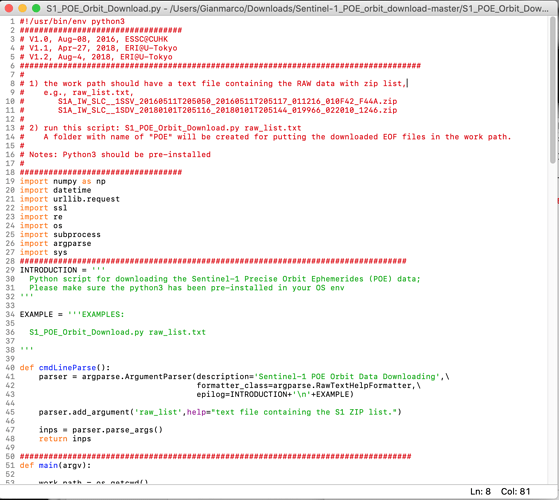Click the '2) run this script' comment line

[160, 128]
